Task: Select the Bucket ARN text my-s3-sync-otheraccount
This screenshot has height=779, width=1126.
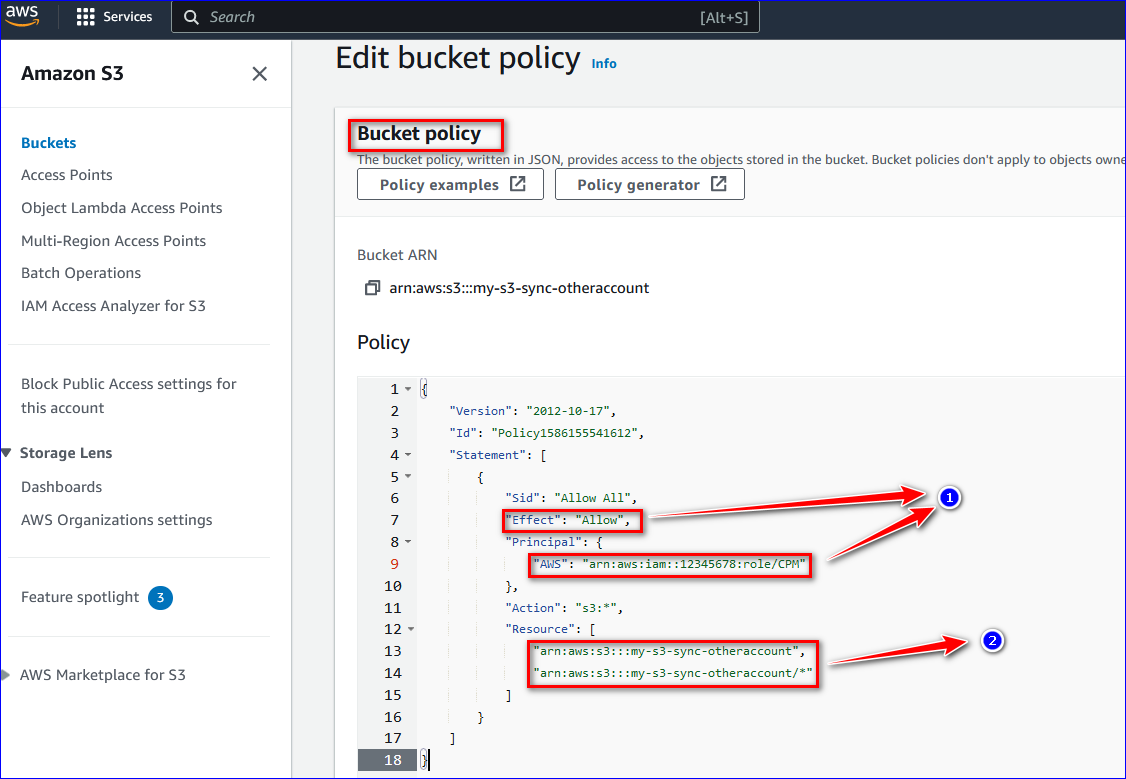Action: pyautogui.click(x=519, y=288)
